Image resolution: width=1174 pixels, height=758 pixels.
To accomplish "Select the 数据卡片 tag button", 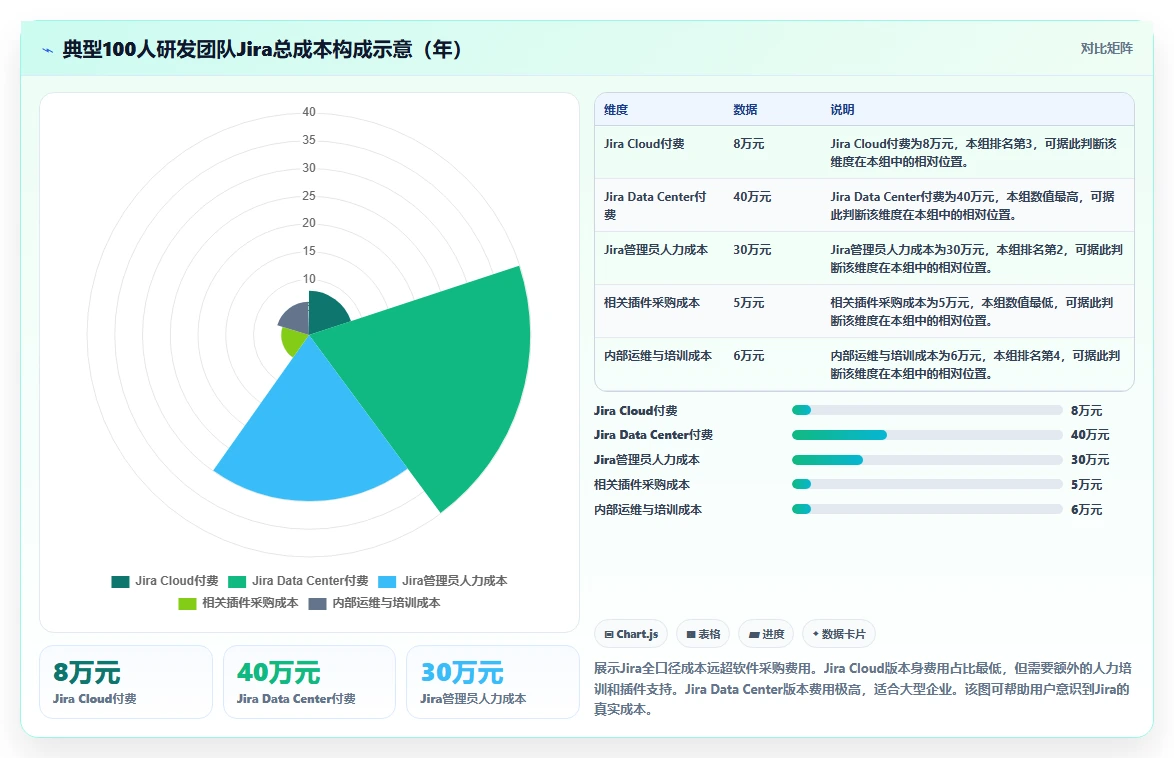I will 839,634.
